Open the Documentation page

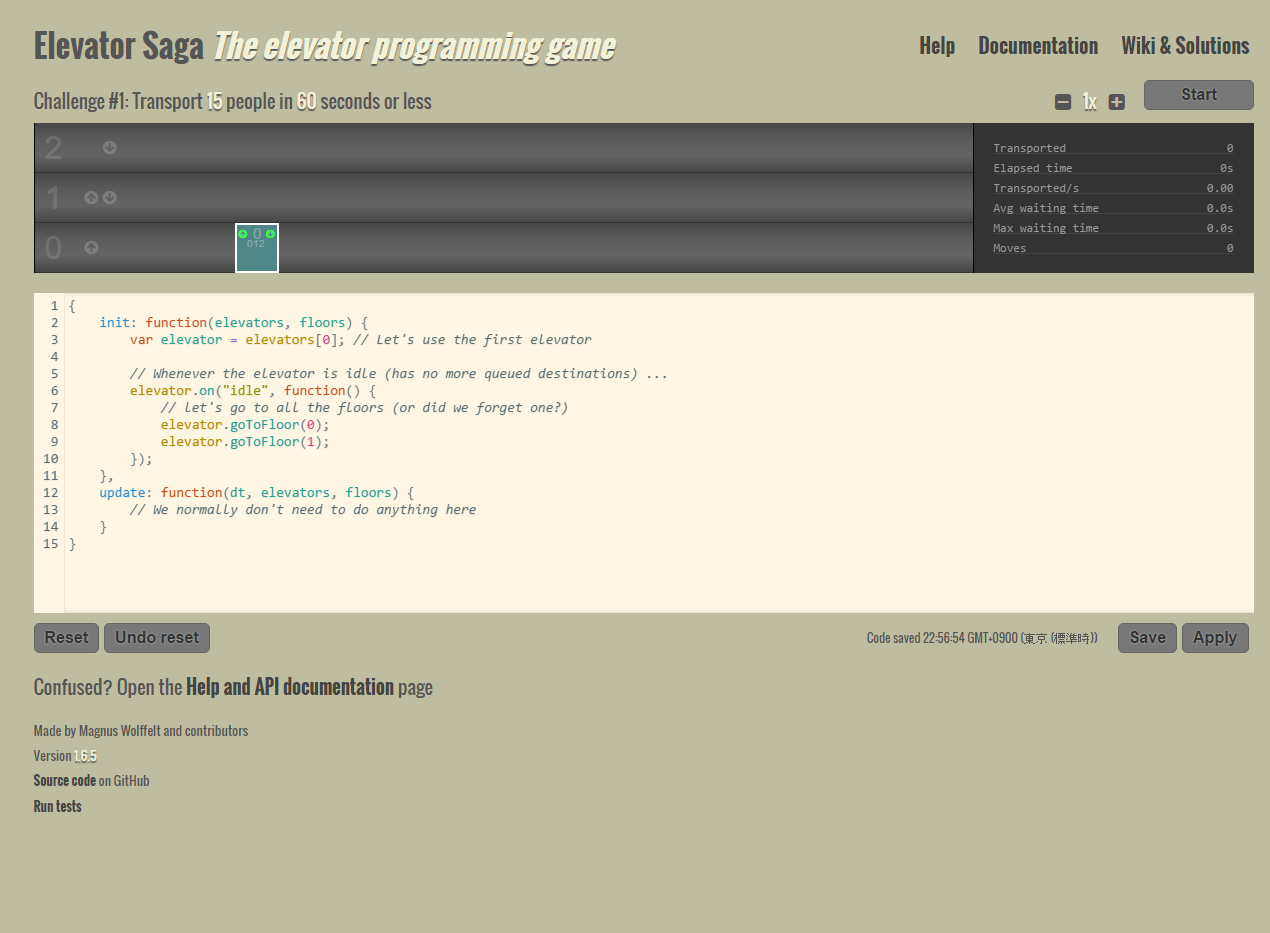tap(1037, 46)
